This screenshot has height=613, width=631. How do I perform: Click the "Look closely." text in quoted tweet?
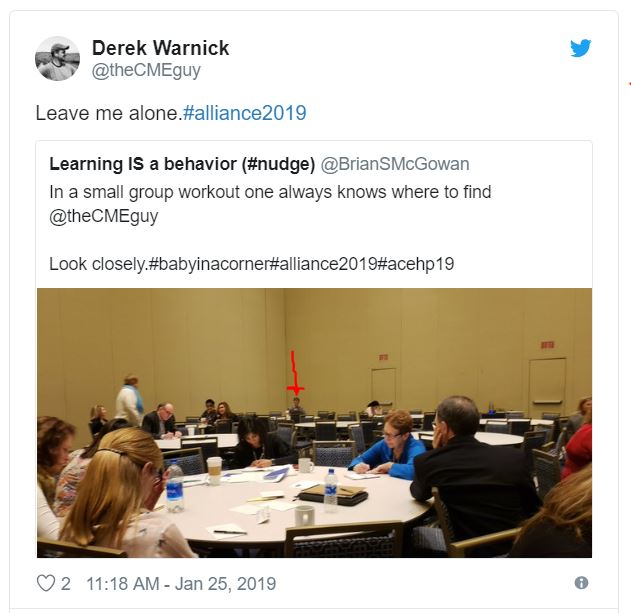(x=99, y=264)
